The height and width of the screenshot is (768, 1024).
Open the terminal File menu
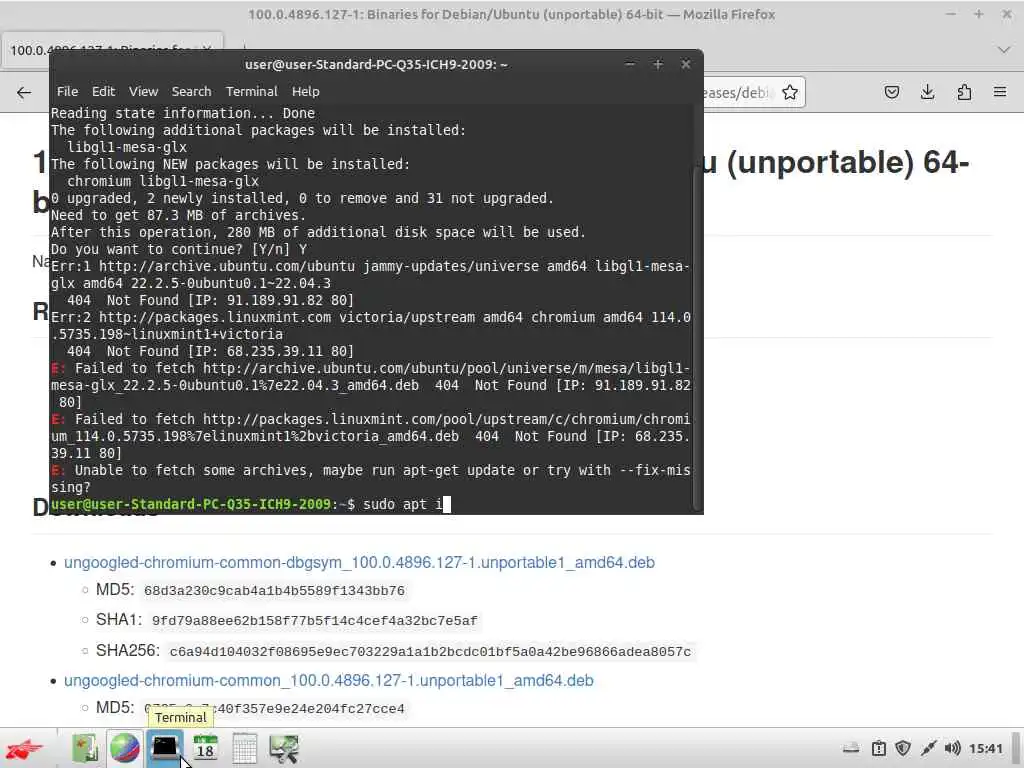pyautogui.click(x=67, y=91)
